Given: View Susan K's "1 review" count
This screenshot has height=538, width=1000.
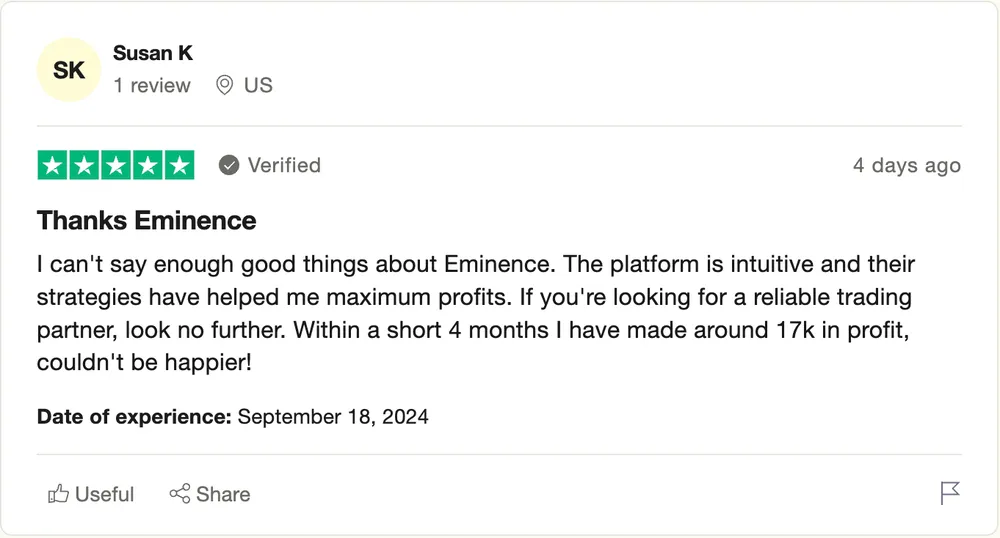Looking at the screenshot, I should pos(152,85).
